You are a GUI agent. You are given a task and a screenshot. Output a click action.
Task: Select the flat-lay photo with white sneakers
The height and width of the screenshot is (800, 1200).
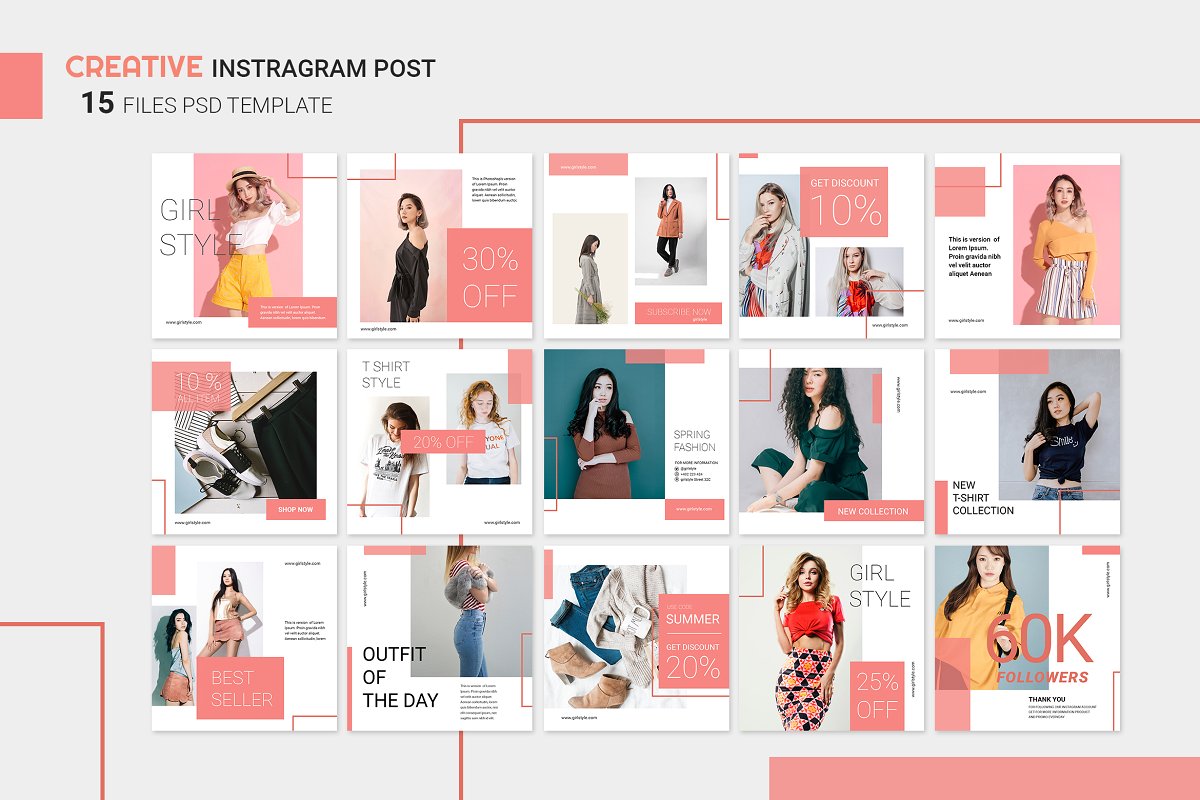click(x=246, y=443)
